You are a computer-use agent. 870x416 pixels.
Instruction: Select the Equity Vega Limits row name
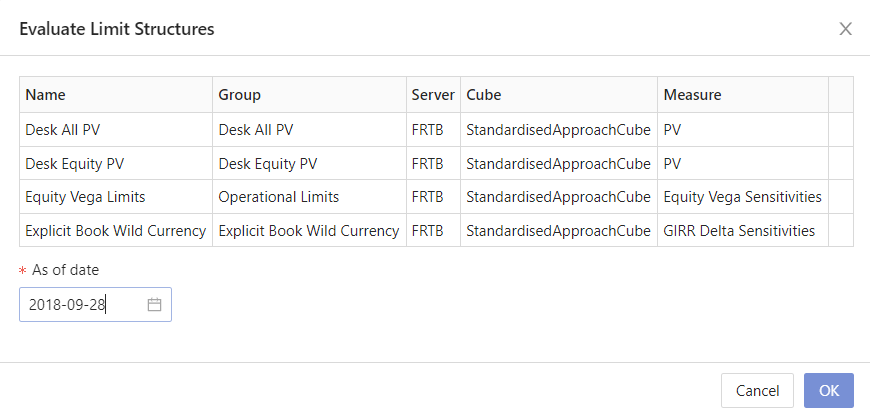click(85, 197)
